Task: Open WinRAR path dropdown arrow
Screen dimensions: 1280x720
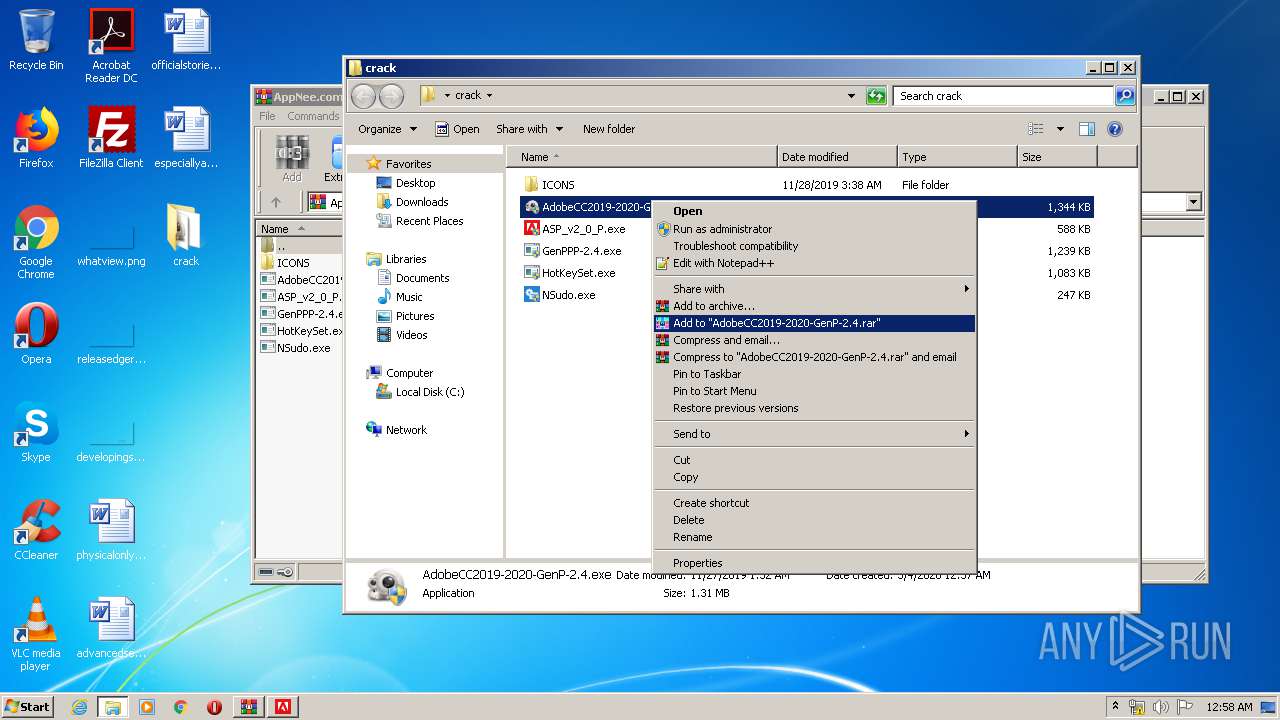Action: (1193, 202)
